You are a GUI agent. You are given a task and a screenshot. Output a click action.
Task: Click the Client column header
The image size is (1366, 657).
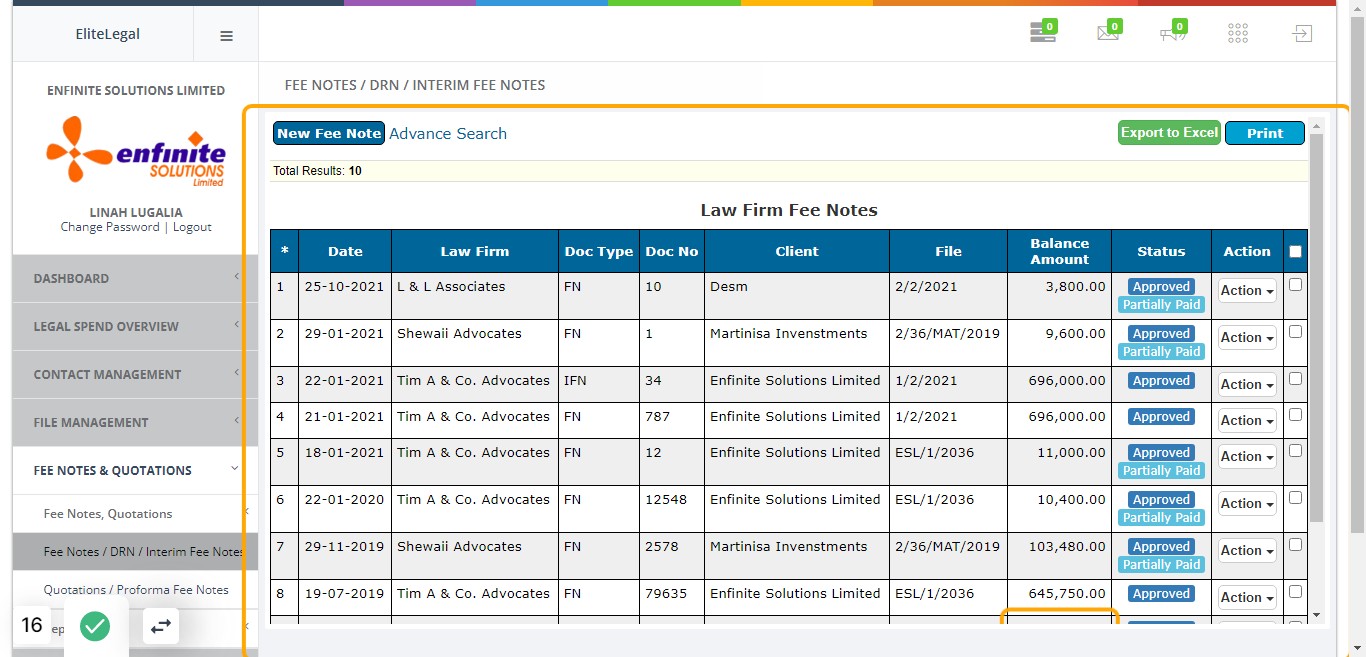click(x=797, y=251)
